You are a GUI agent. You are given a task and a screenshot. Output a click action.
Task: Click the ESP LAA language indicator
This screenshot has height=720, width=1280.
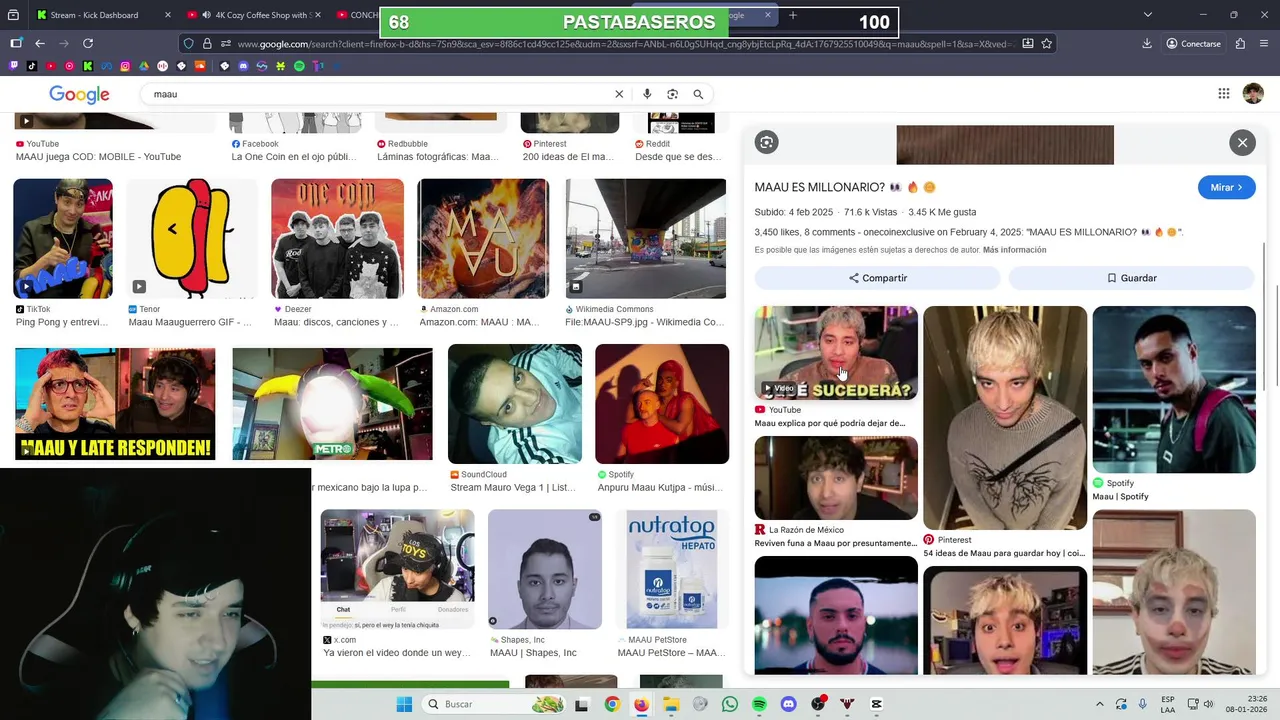(1168, 704)
